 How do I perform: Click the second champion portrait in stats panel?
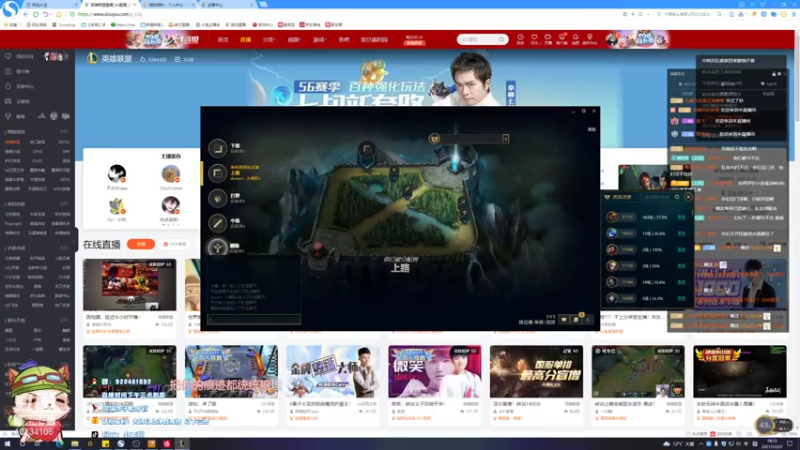[x=612, y=233]
